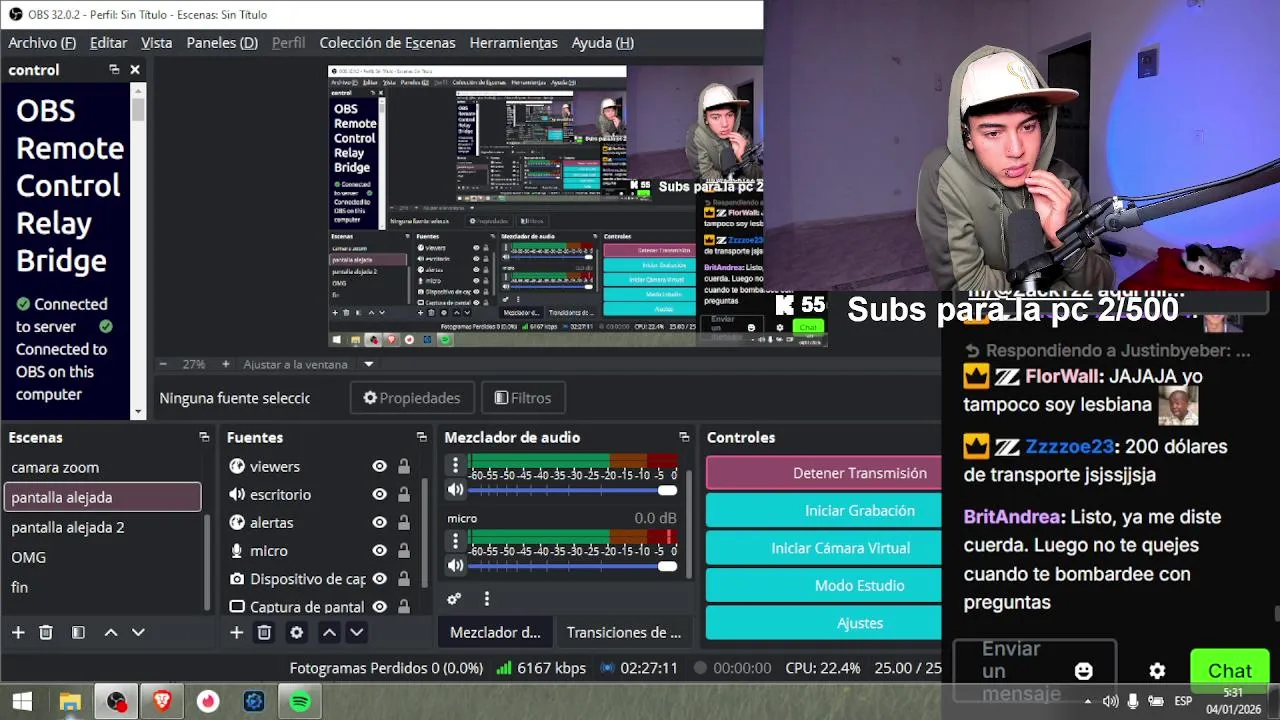Close the control dock panel

tap(135, 70)
